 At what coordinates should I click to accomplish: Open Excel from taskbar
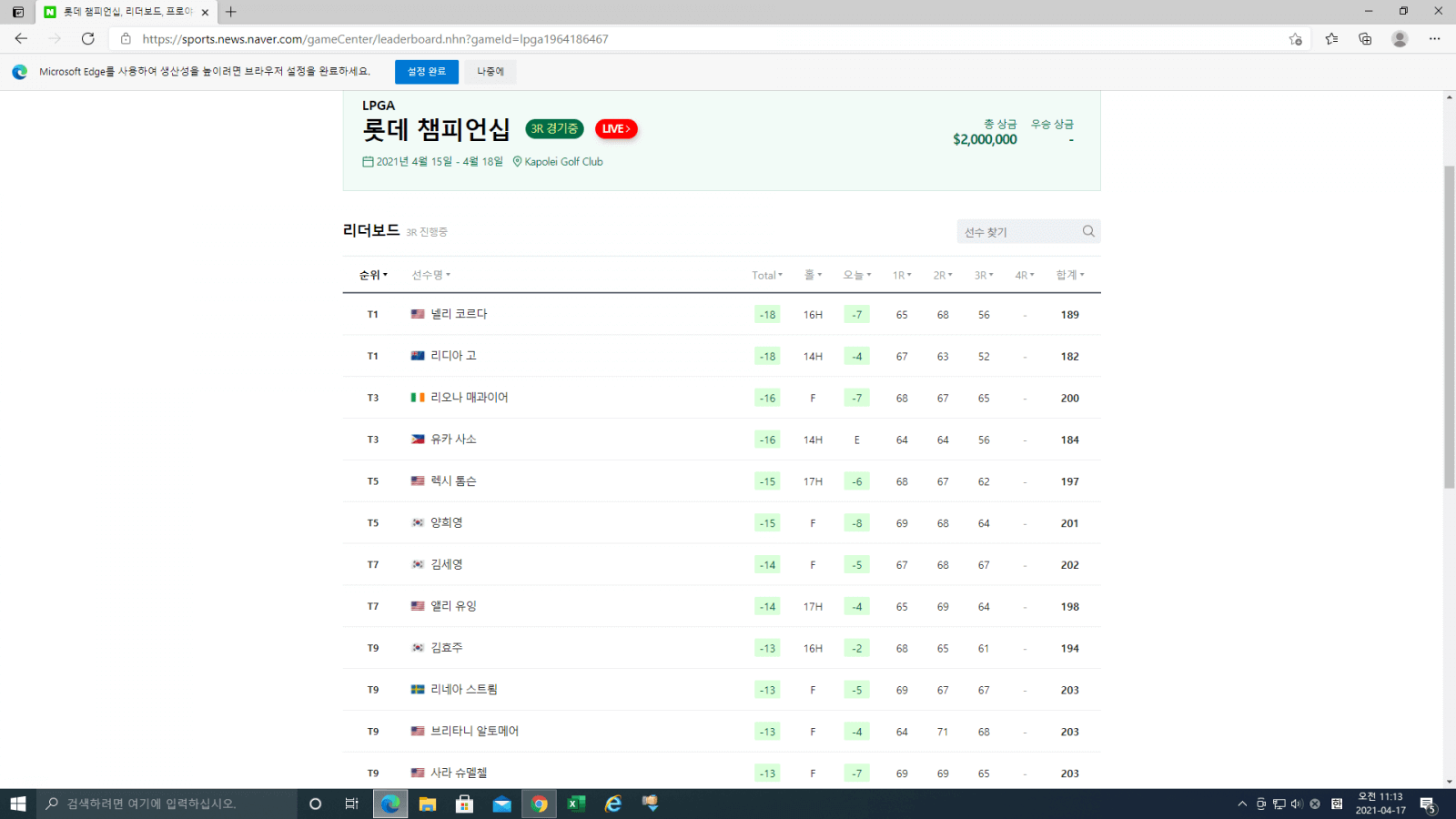[x=576, y=804]
